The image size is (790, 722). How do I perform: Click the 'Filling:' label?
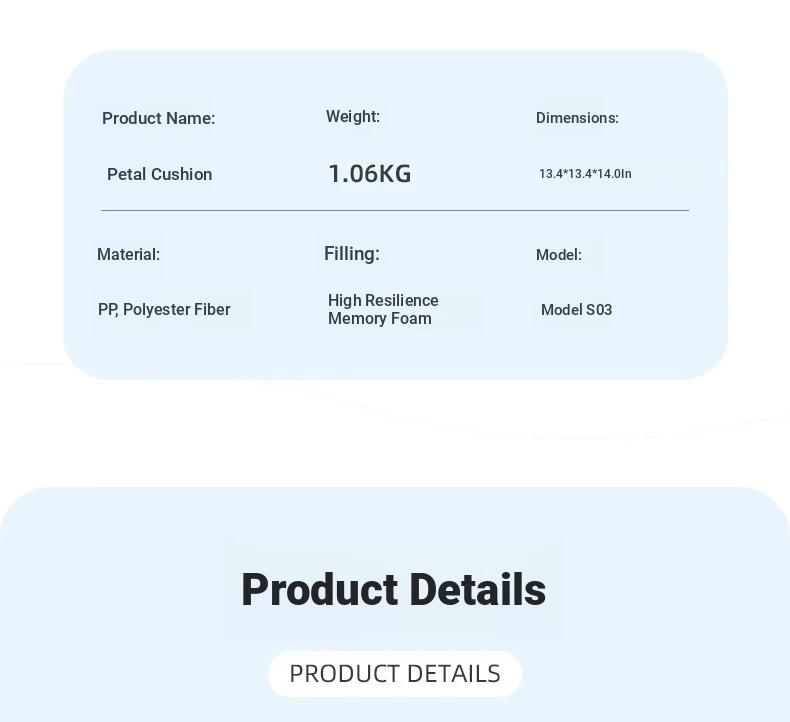point(352,253)
